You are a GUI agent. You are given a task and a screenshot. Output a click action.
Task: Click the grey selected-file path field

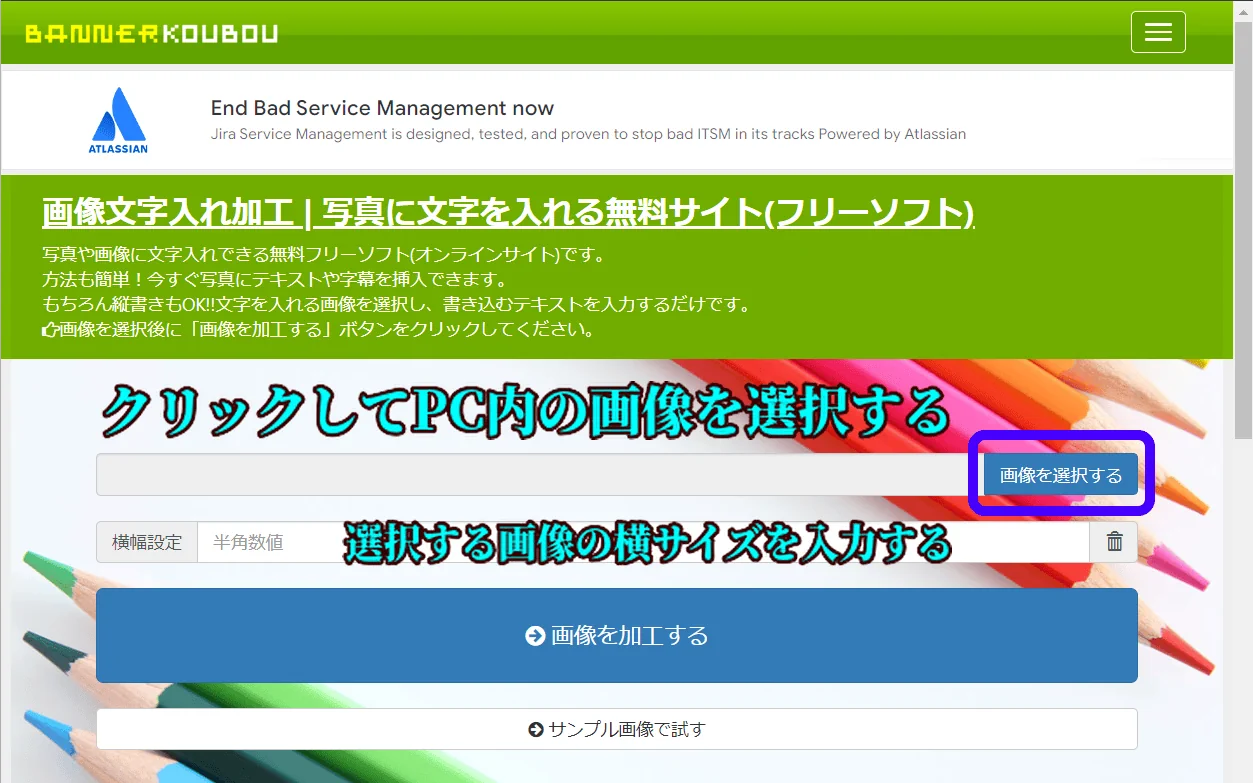click(x=540, y=475)
